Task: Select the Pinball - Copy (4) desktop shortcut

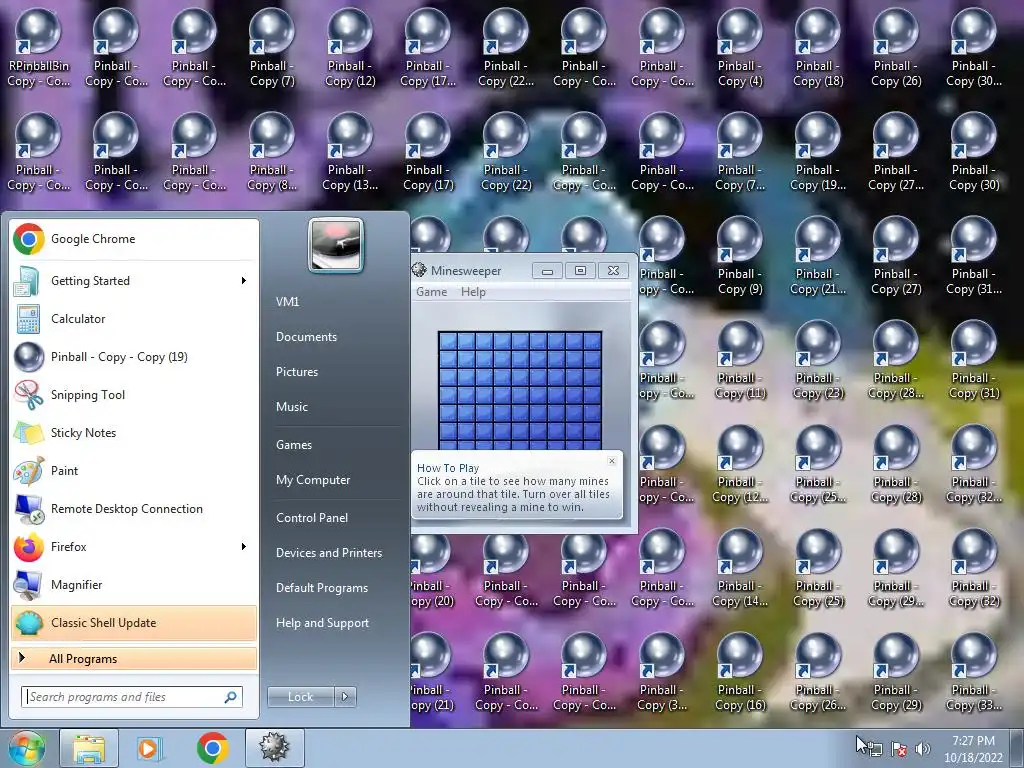Action: coord(740,49)
